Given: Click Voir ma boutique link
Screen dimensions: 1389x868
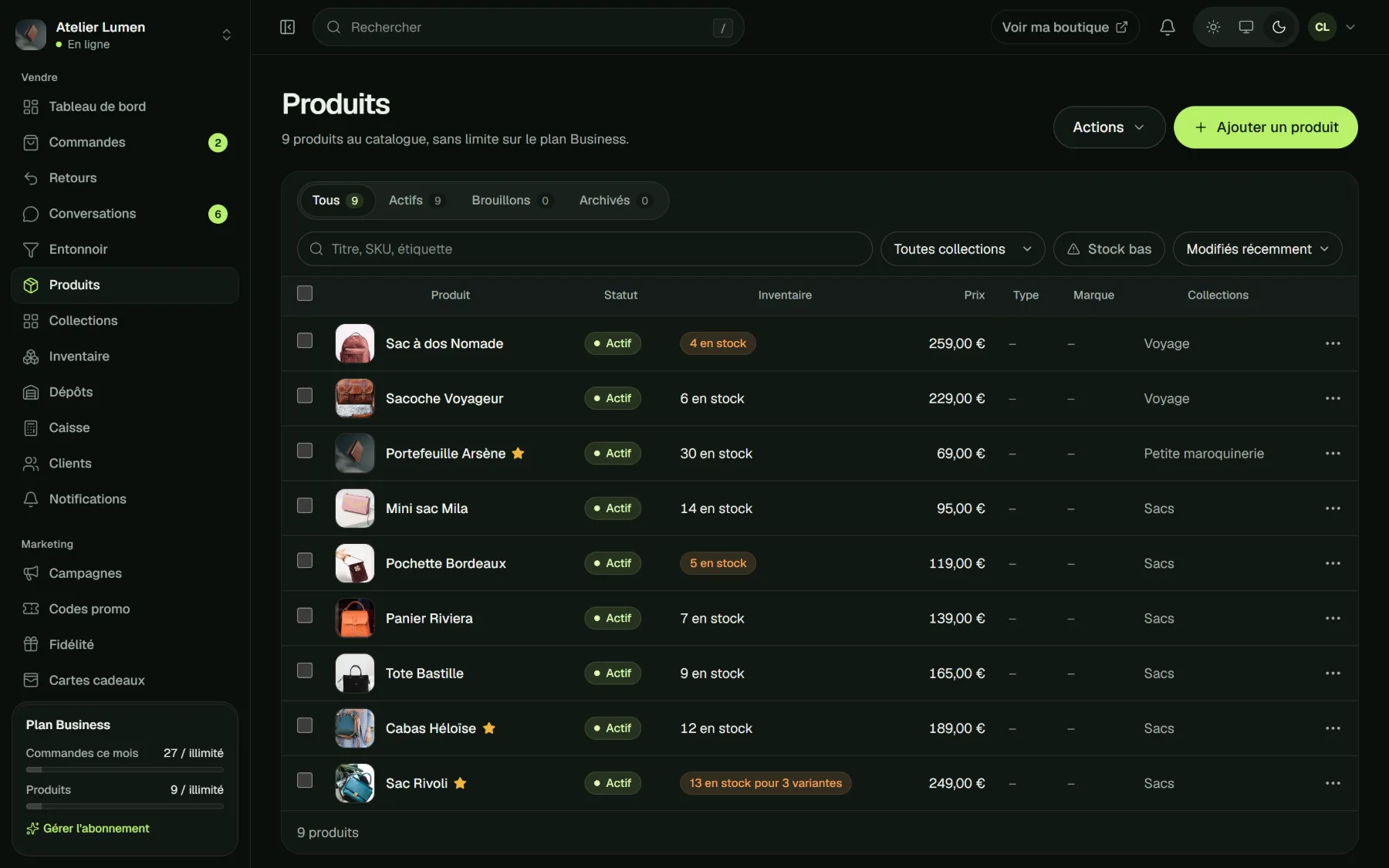Looking at the screenshot, I should [1065, 27].
